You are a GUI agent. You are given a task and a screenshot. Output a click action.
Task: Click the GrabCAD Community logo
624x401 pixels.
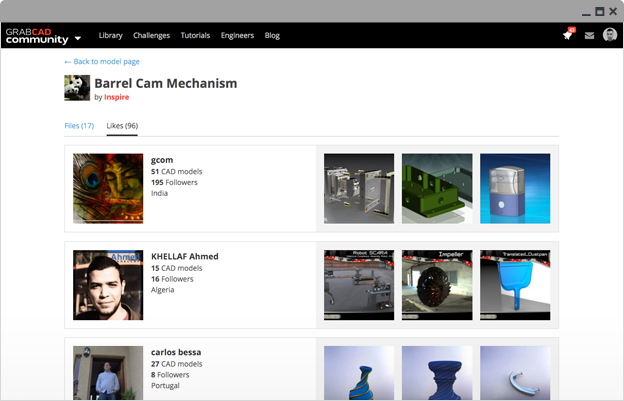click(x=36, y=36)
